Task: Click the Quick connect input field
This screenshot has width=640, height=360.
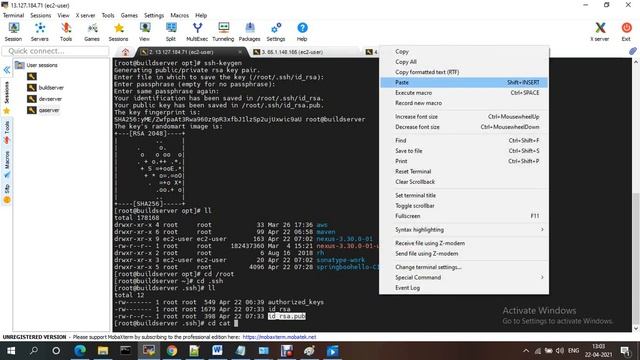Action: (56, 51)
